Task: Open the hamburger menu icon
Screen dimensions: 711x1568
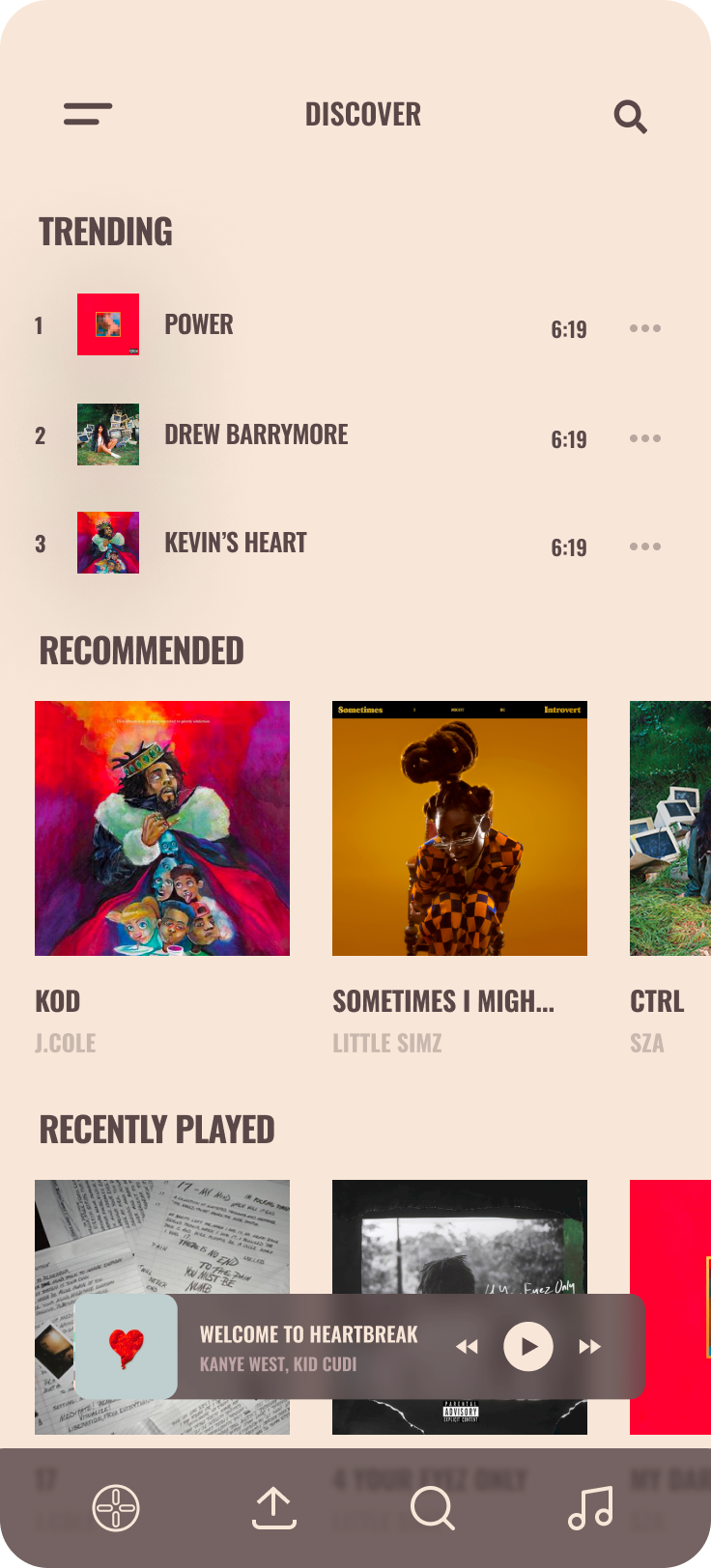Action: point(88,114)
